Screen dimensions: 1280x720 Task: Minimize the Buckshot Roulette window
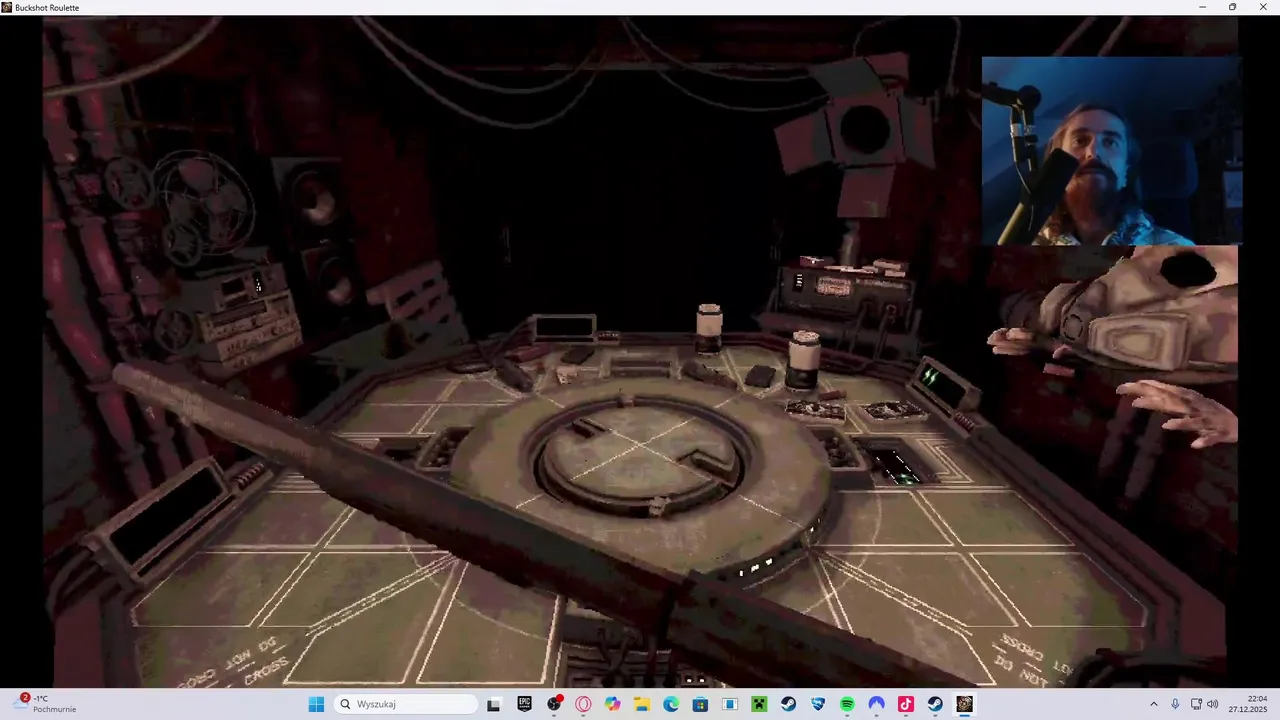click(1202, 7)
